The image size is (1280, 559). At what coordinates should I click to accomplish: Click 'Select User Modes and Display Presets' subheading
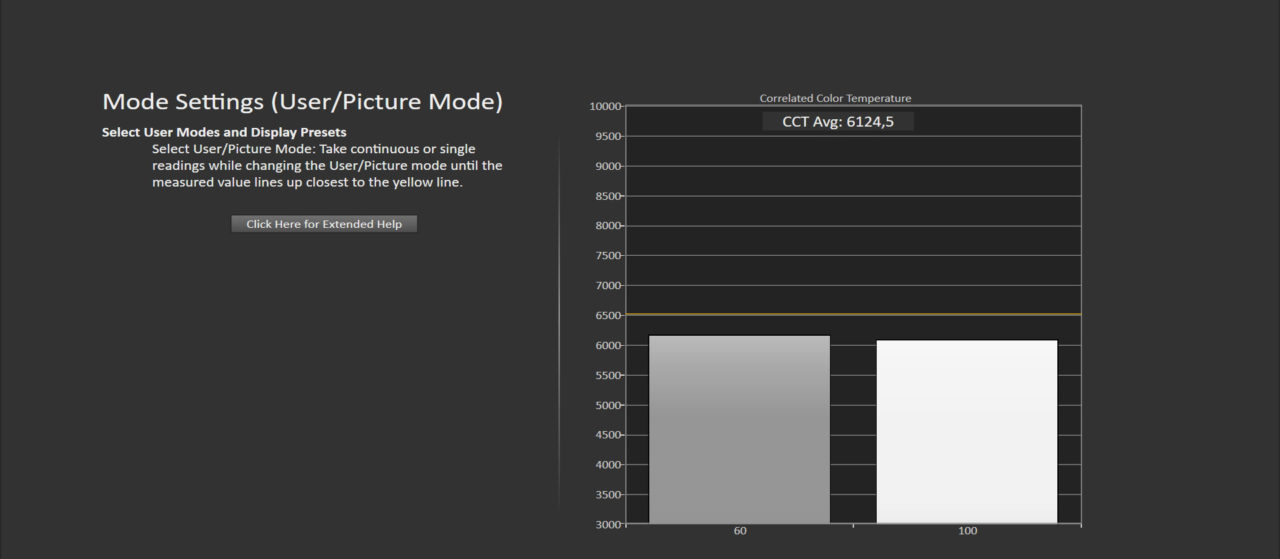tap(224, 132)
